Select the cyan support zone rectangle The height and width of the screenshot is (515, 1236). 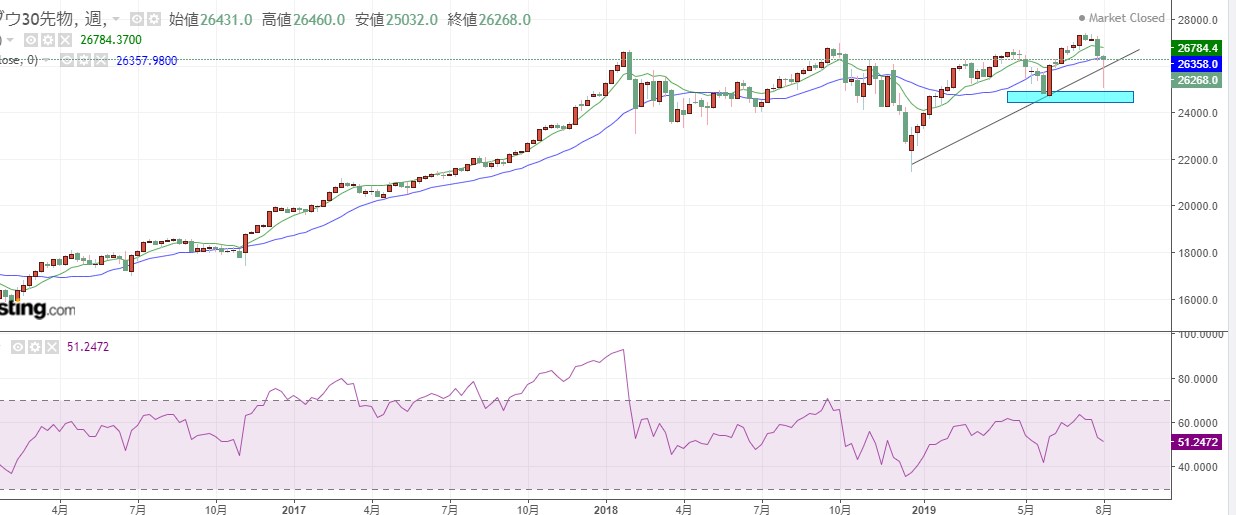1070,97
